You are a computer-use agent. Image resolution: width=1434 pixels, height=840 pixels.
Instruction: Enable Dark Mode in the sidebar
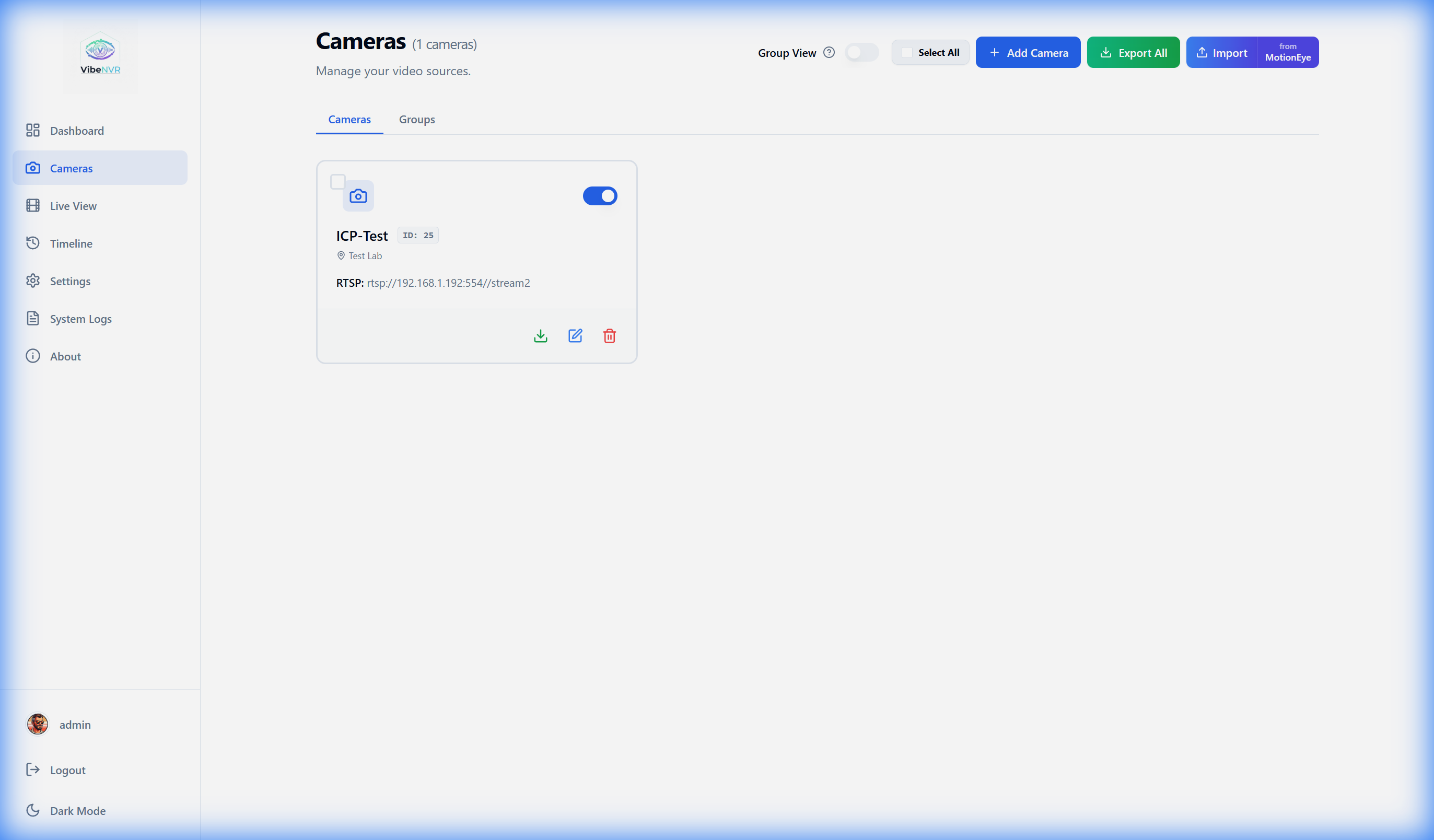77,810
